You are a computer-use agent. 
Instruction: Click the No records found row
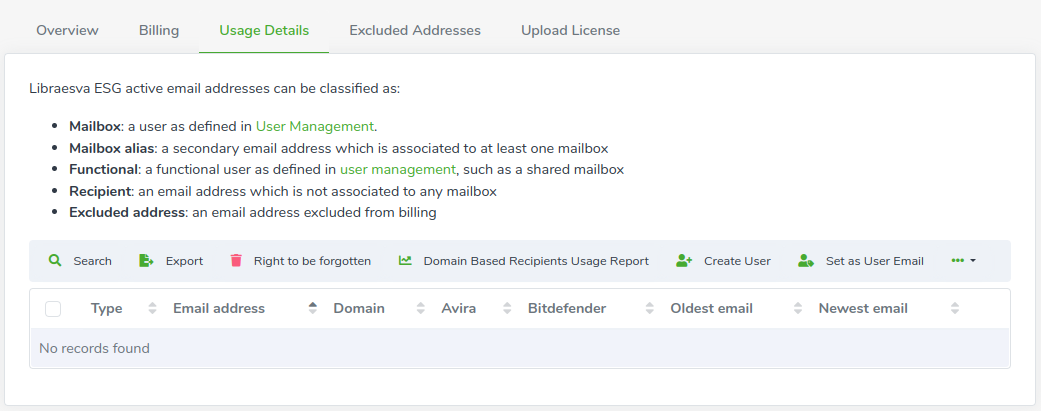(x=520, y=348)
